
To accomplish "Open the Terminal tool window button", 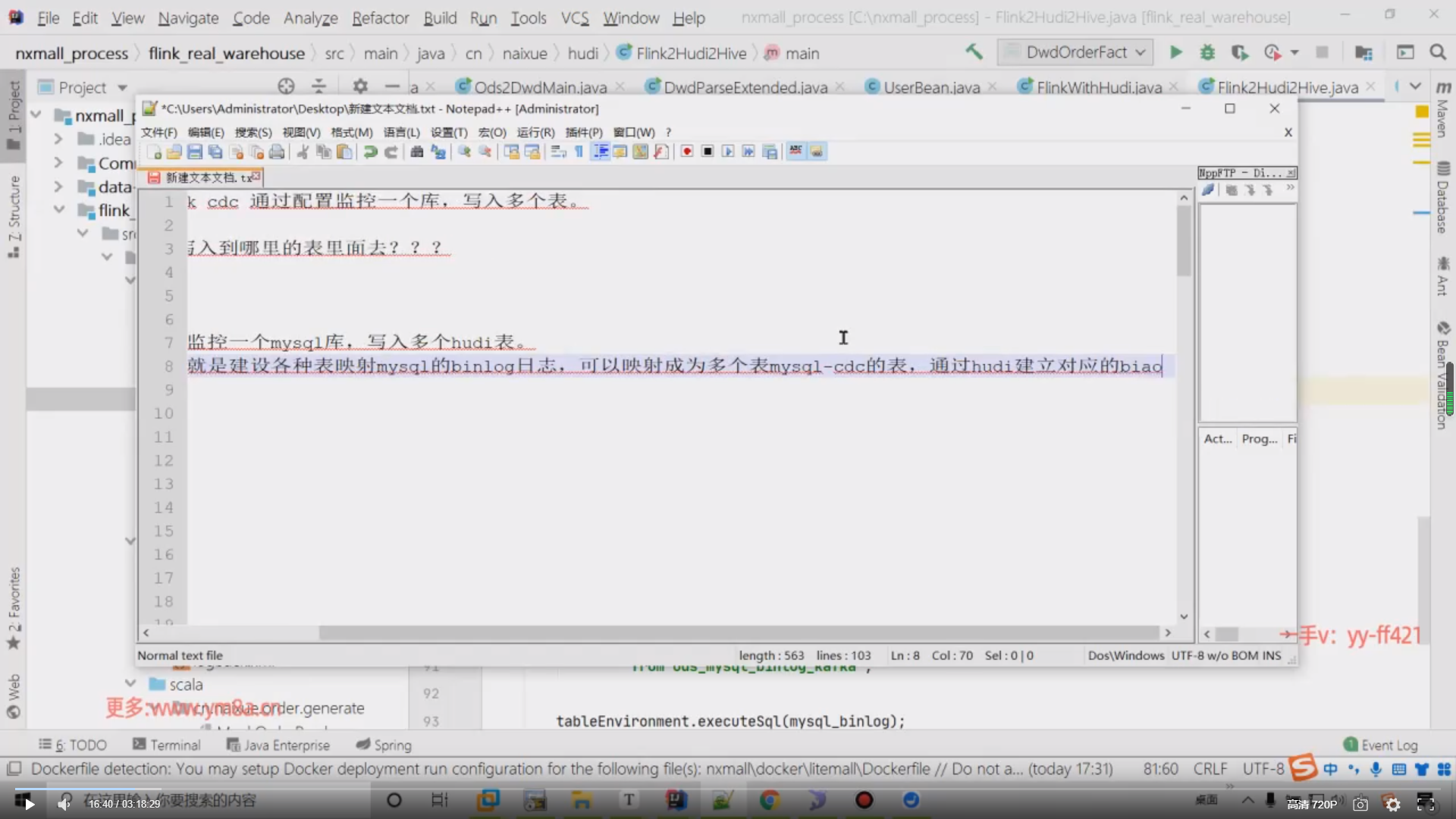I will click(167, 745).
